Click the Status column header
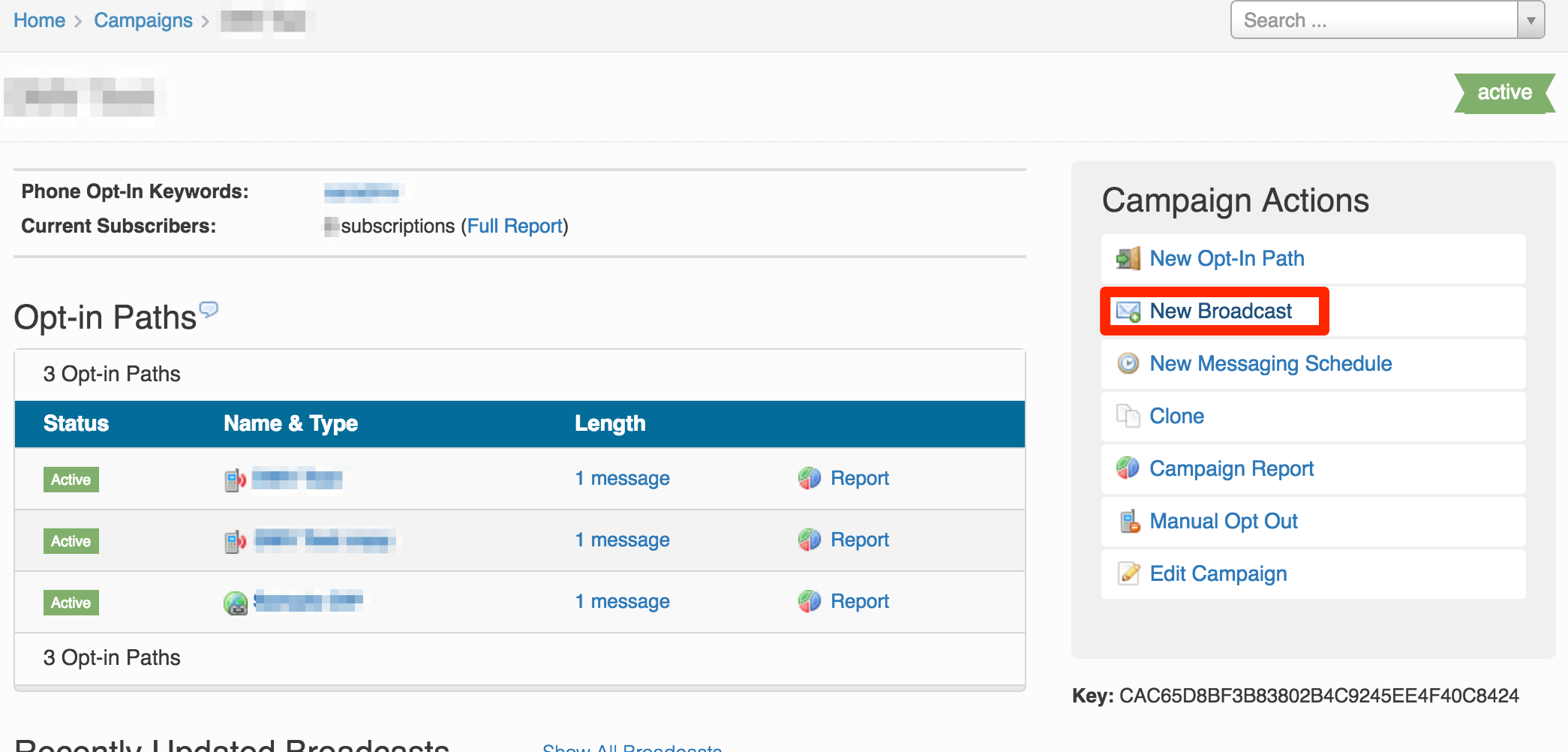Viewport: 1568px width, 752px height. [76, 423]
